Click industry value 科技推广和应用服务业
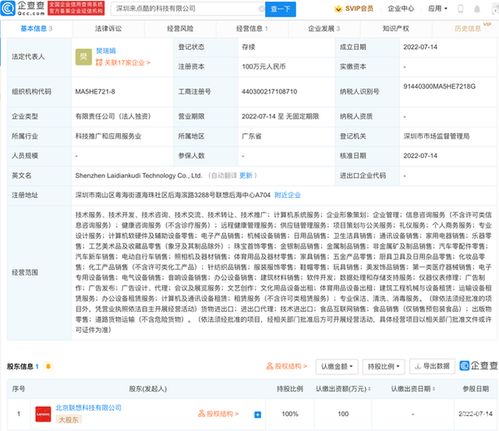 pyautogui.click(x=108, y=136)
